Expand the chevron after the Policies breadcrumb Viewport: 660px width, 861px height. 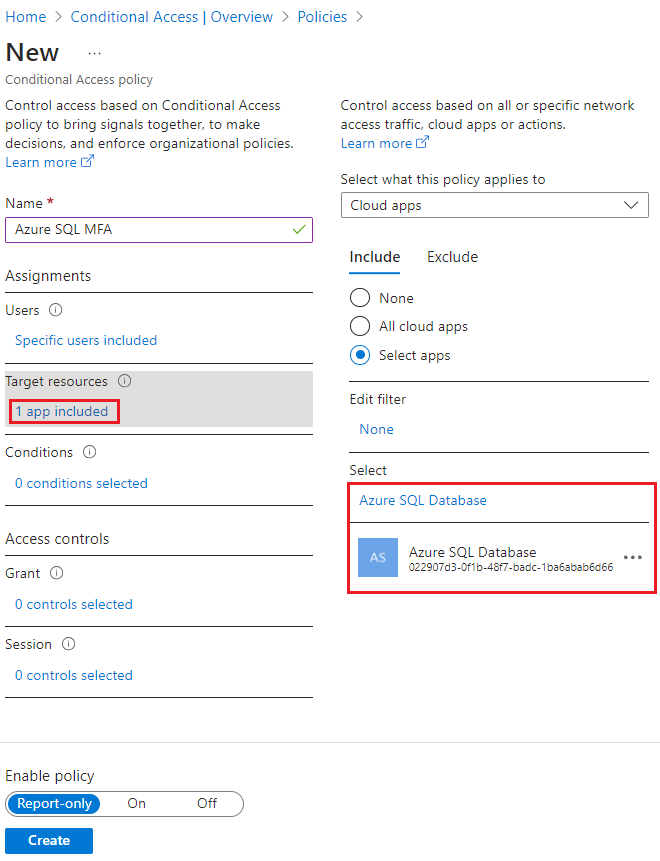click(360, 16)
